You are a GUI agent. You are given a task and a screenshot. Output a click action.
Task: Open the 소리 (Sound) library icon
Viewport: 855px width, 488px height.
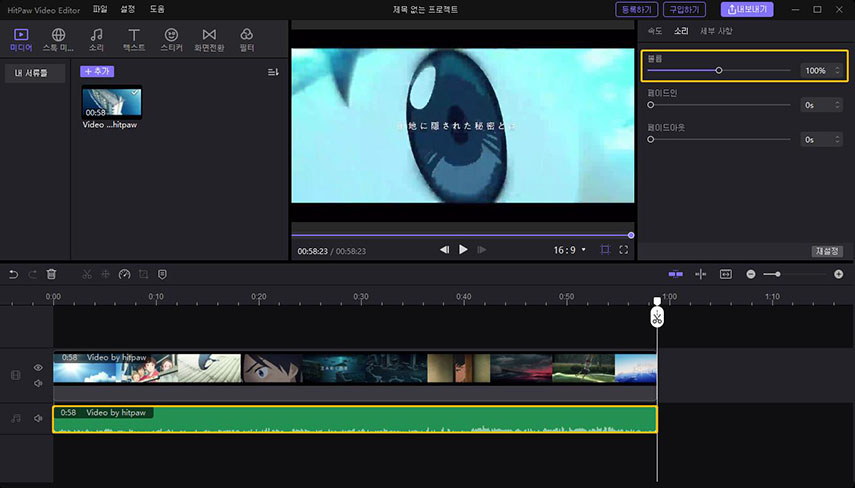pos(96,40)
